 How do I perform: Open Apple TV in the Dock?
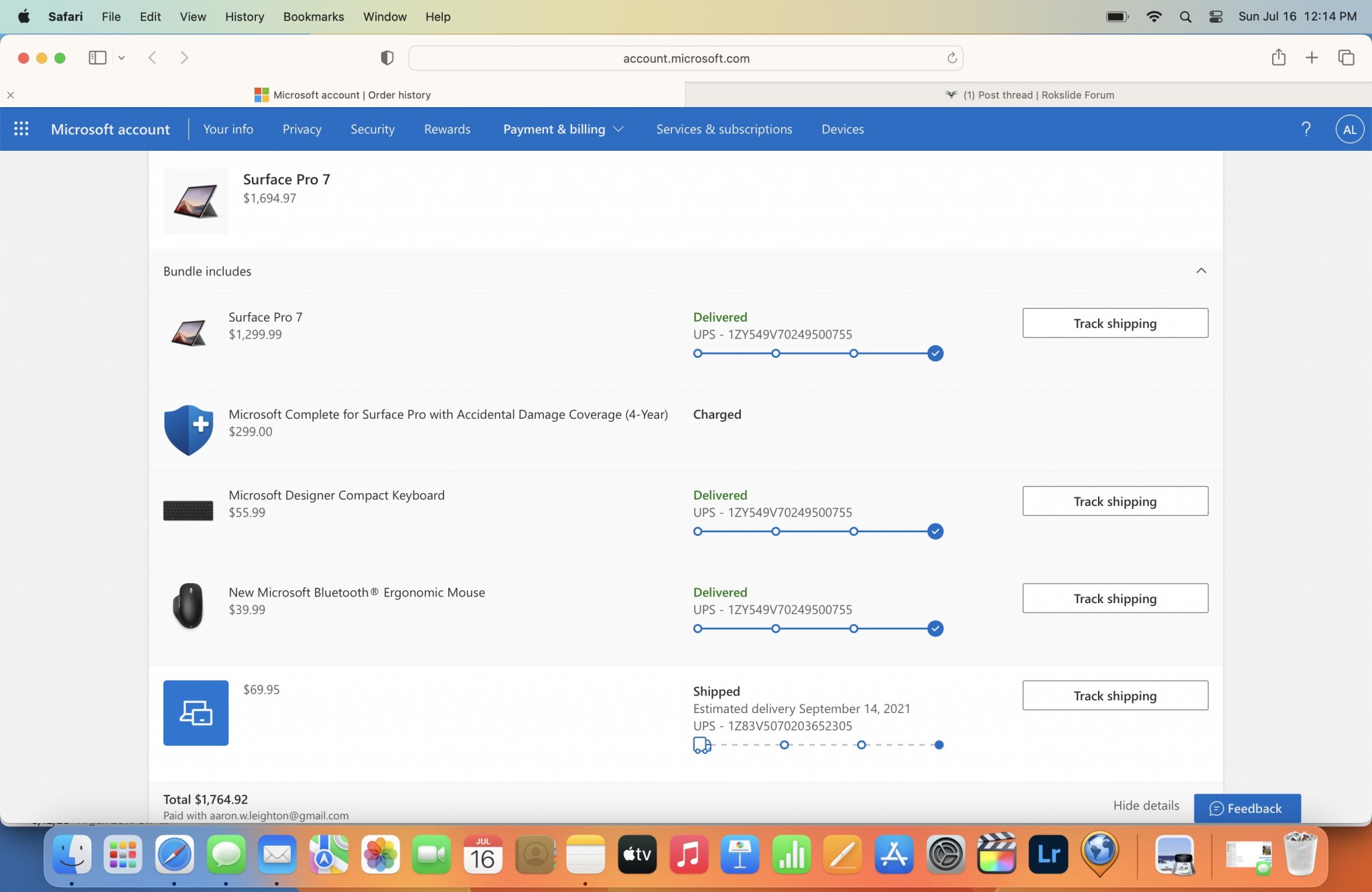pos(637,854)
